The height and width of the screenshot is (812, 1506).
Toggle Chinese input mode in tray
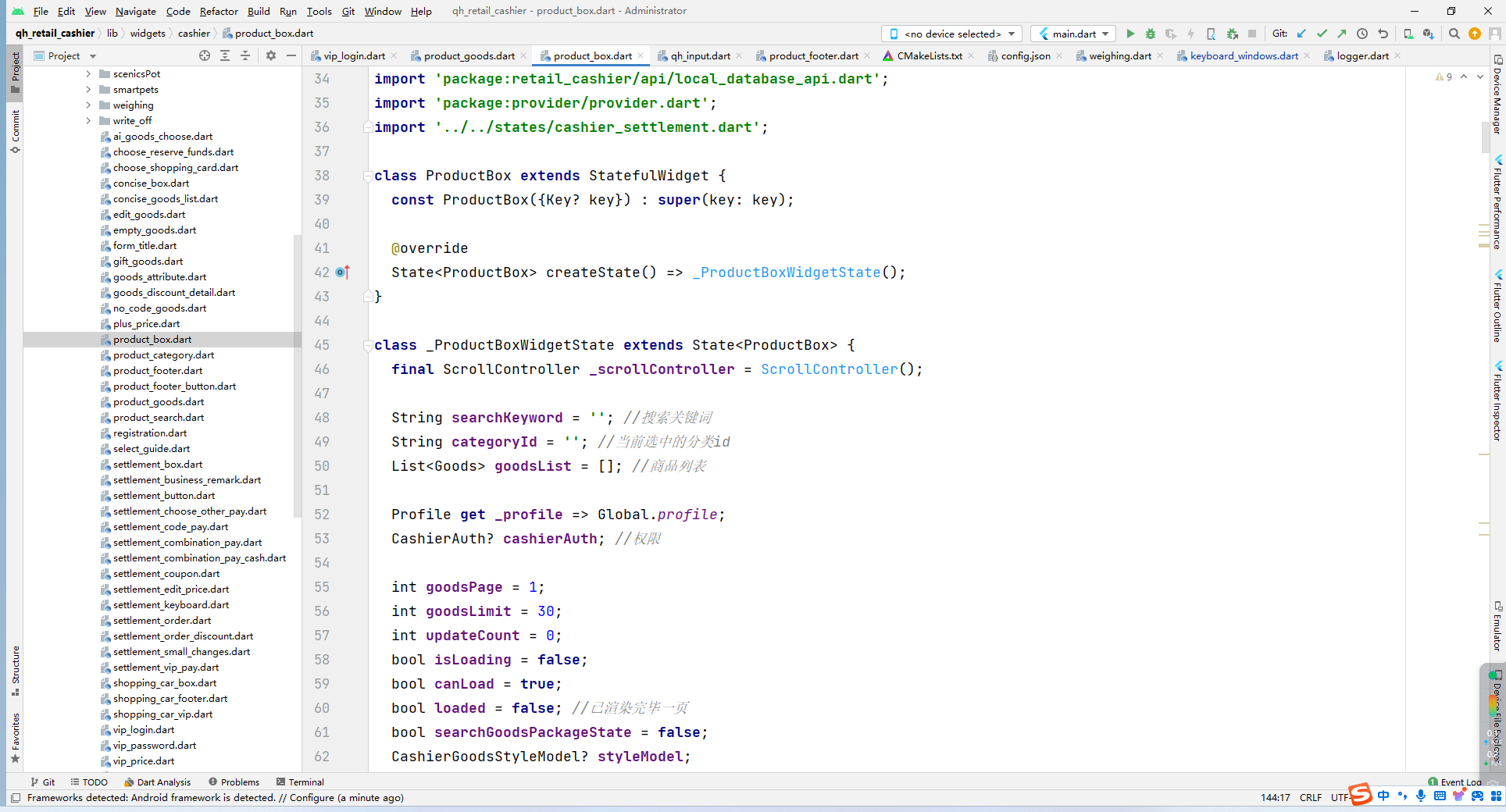1383,796
